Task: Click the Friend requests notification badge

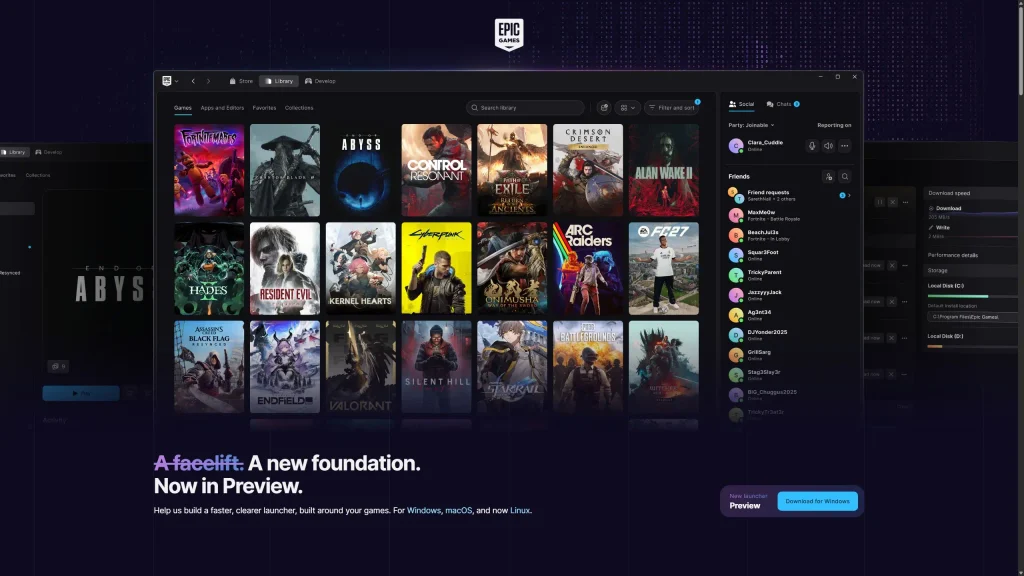Action: 842,195
